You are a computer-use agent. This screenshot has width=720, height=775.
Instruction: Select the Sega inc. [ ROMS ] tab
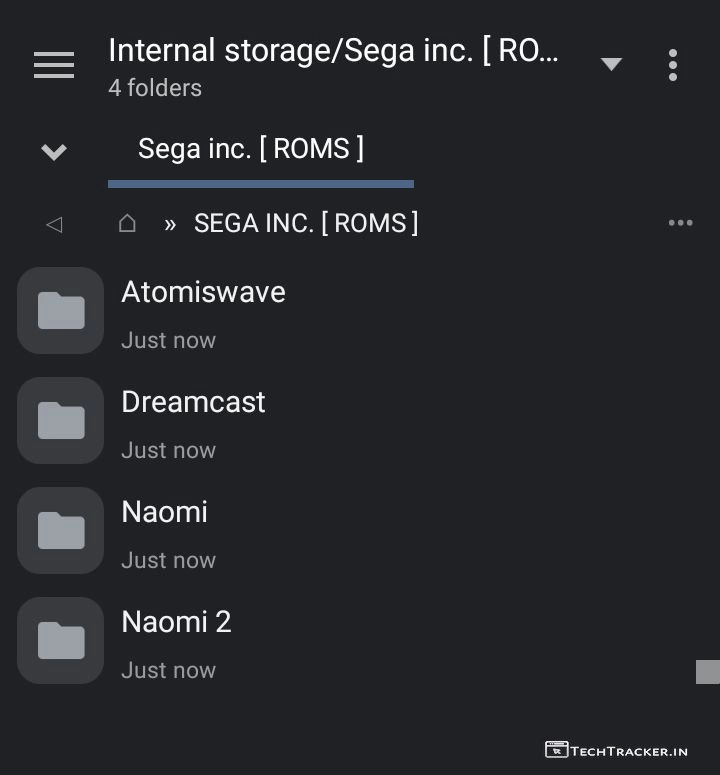tap(251, 150)
